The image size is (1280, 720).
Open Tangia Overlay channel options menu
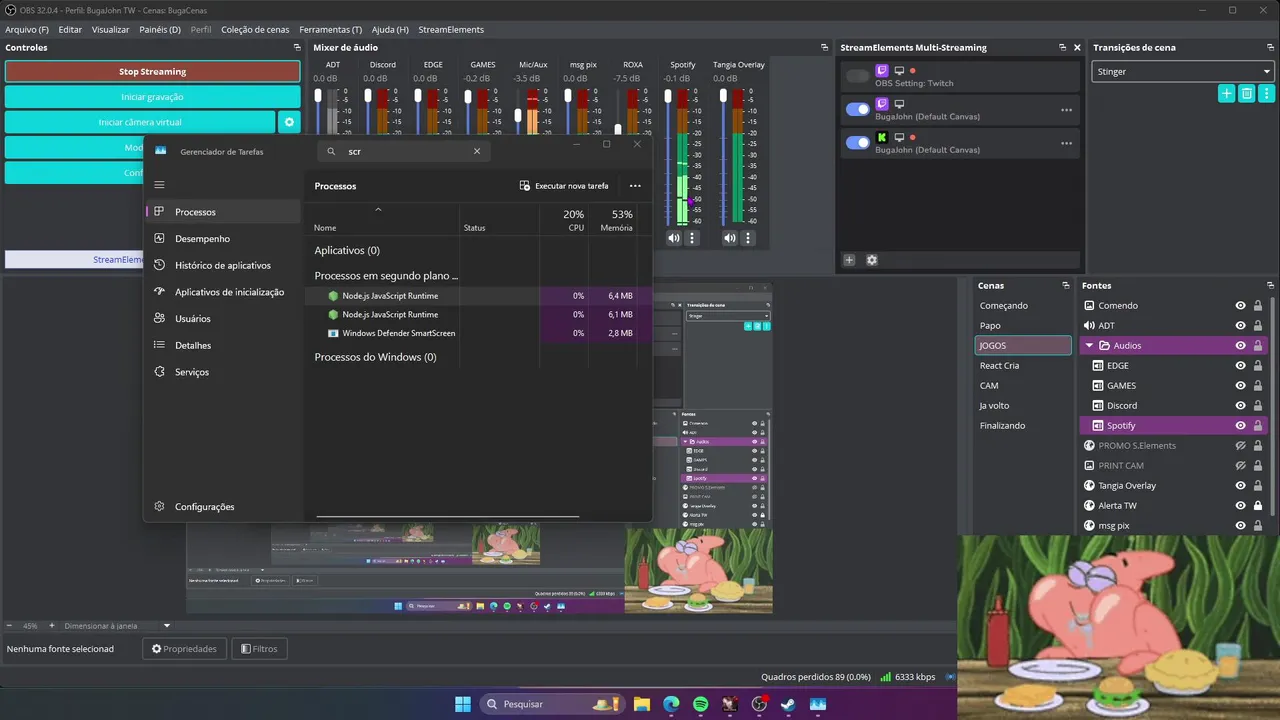coord(748,238)
